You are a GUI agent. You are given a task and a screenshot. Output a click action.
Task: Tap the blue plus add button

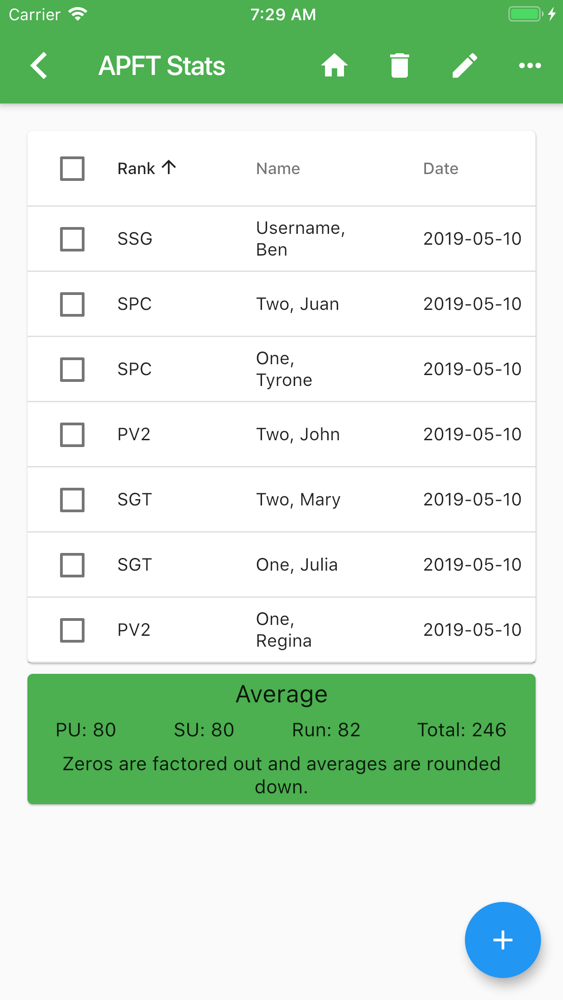503,939
